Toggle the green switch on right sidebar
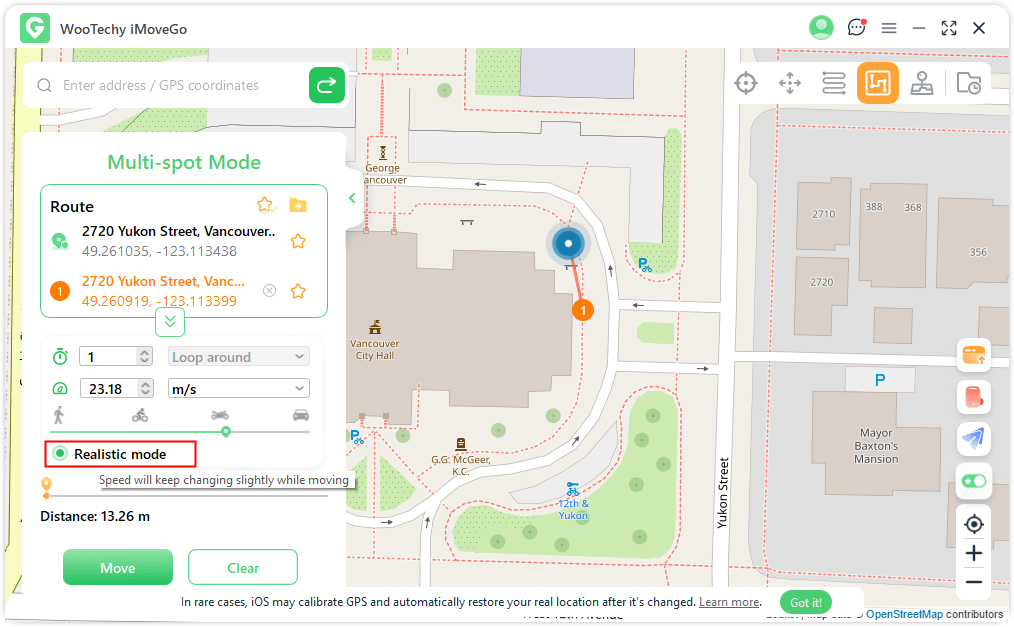Image resolution: width=1014 pixels, height=627 pixels. (973, 481)
